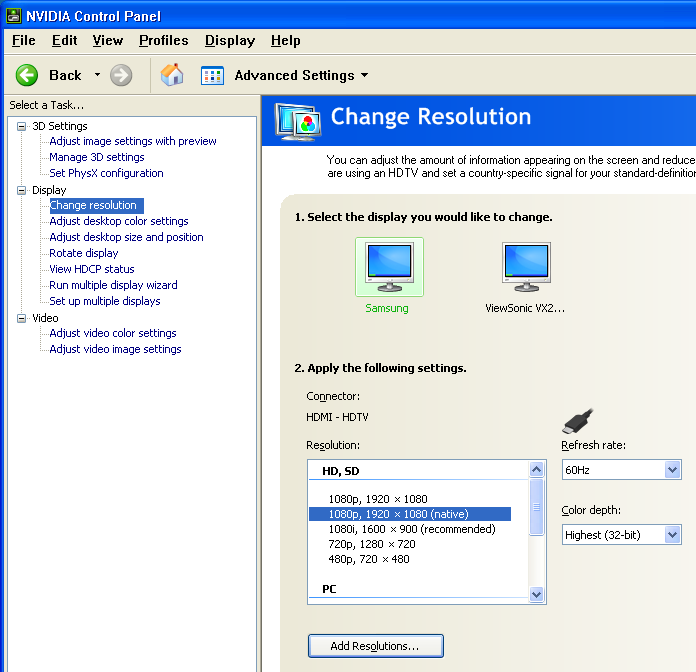Image resolution: width=696 pixels, height=672 pixels.
Task: Click the green Back arrow icon
Action: click(27, 75)
